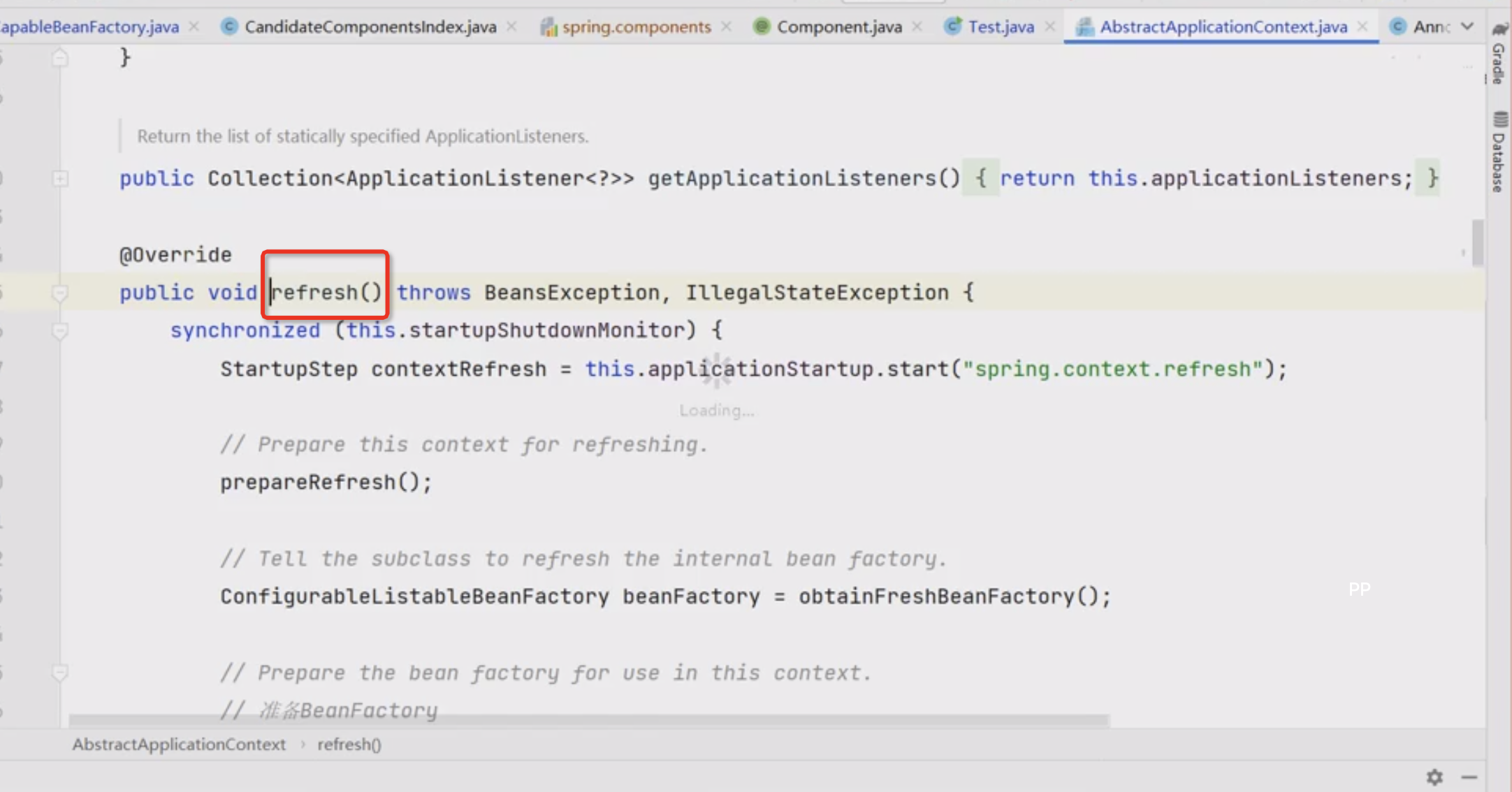Switch to the CandidateComponentsIndex.java tab
The width and height of the screenshot is (1512, 792).
point(370,27)
